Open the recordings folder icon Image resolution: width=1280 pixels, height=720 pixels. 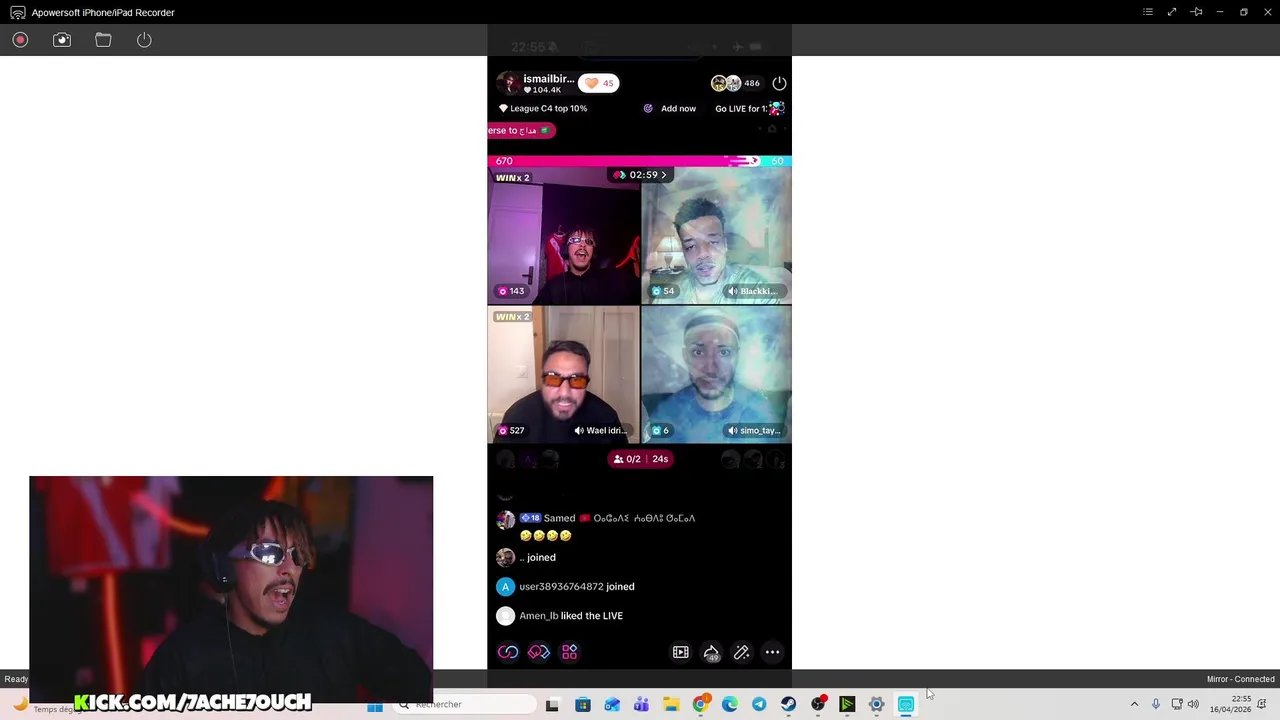103,40
